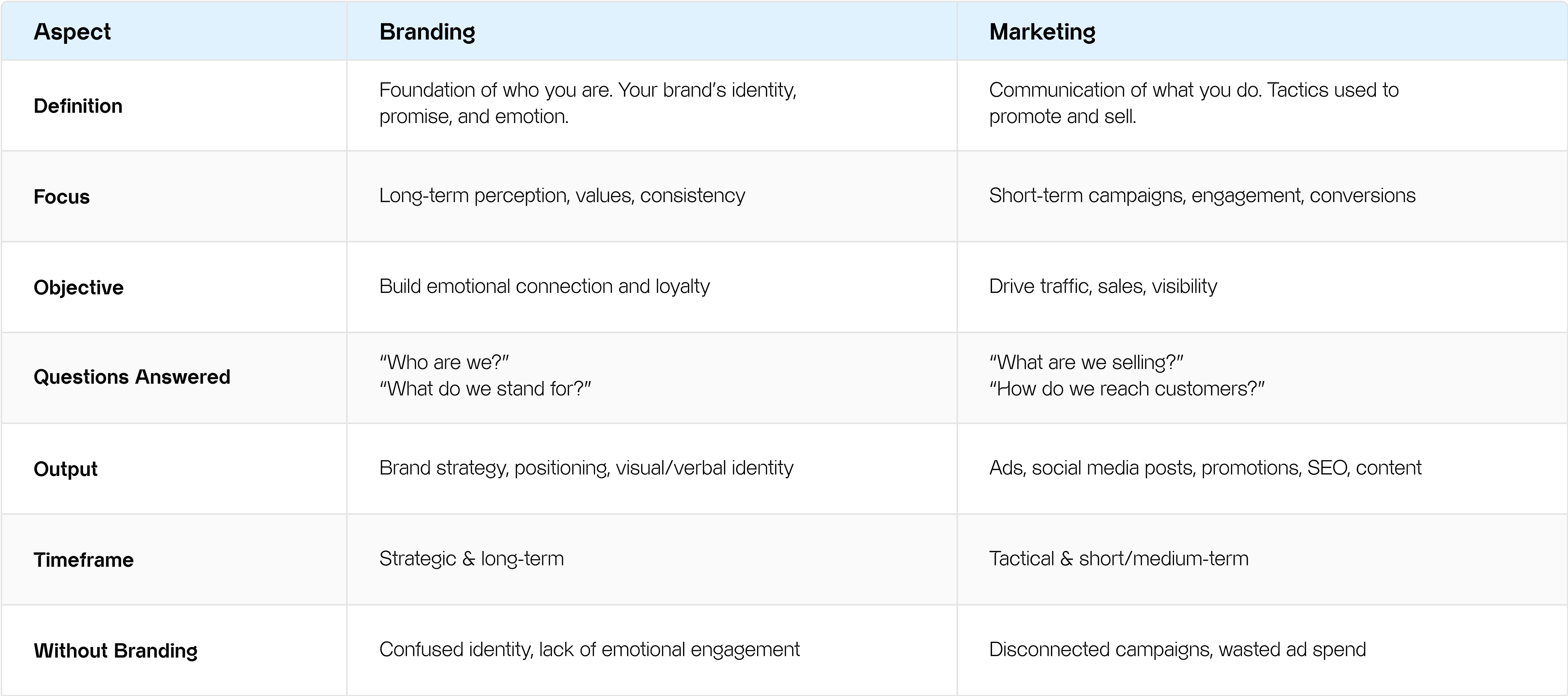Click the Aspect column header
The height and width of the screenshot is (696, 1568).
click(72, 31)
